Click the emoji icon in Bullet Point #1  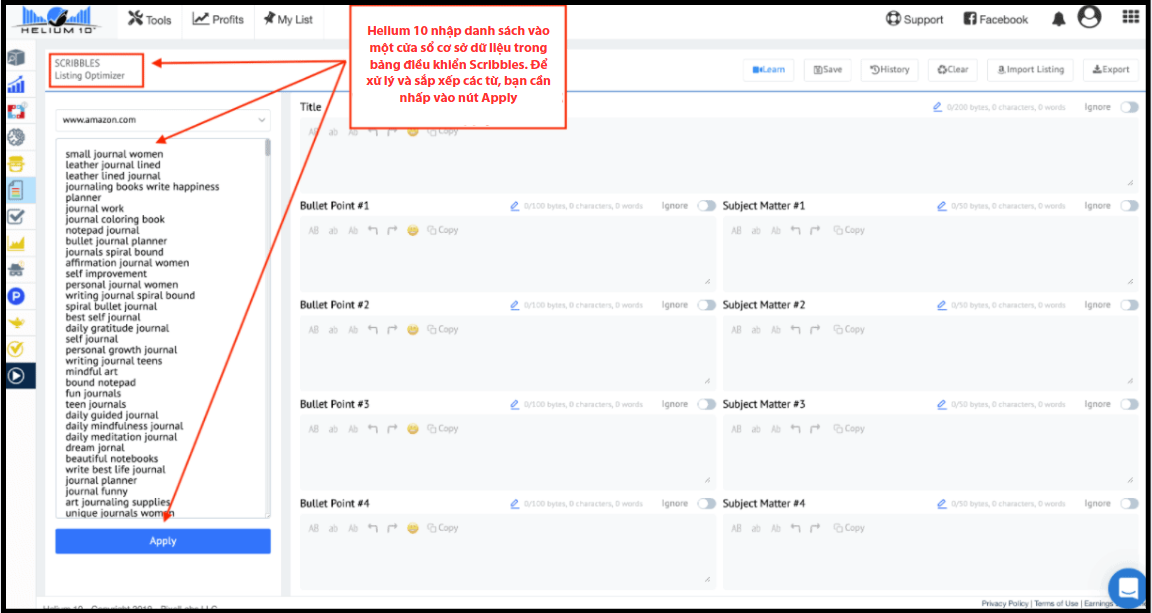412,230
